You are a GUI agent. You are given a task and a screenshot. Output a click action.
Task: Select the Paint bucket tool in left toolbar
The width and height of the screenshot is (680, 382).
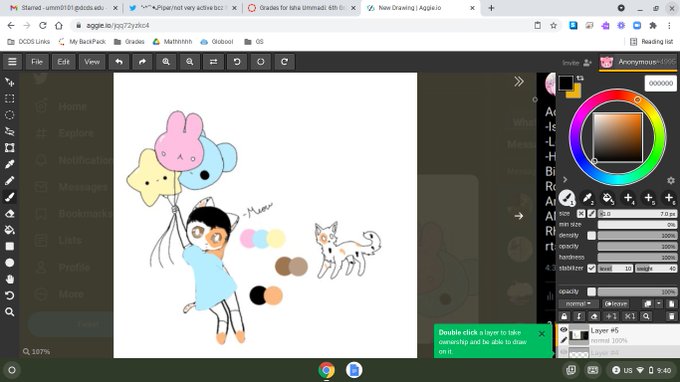point(10,230)
